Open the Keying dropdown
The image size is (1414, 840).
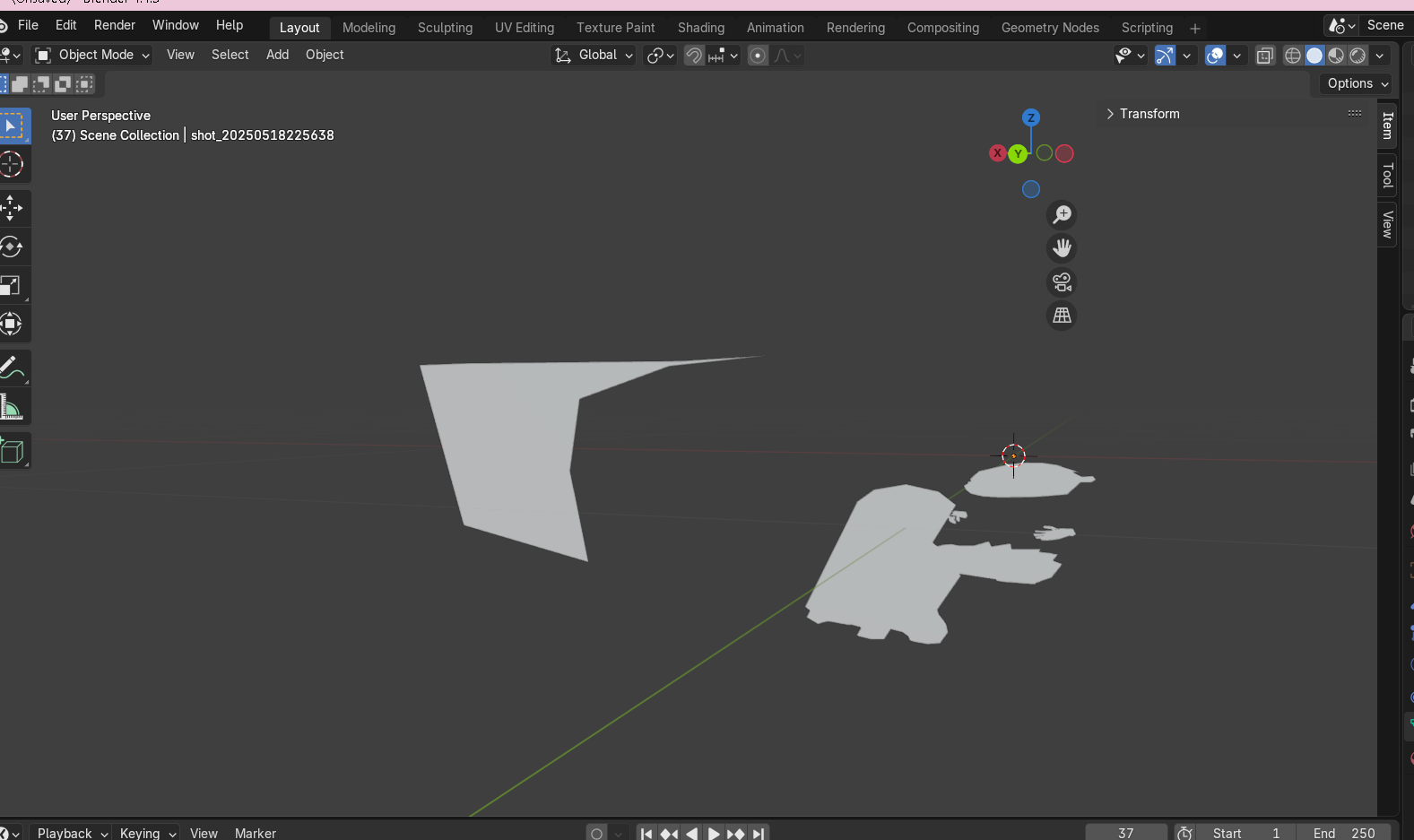coord(147,834)
